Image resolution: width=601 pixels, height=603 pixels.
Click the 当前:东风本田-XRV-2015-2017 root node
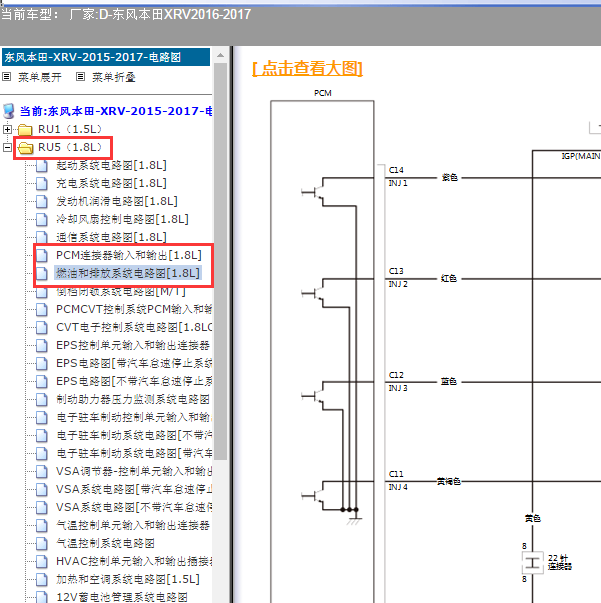point(116,111)
